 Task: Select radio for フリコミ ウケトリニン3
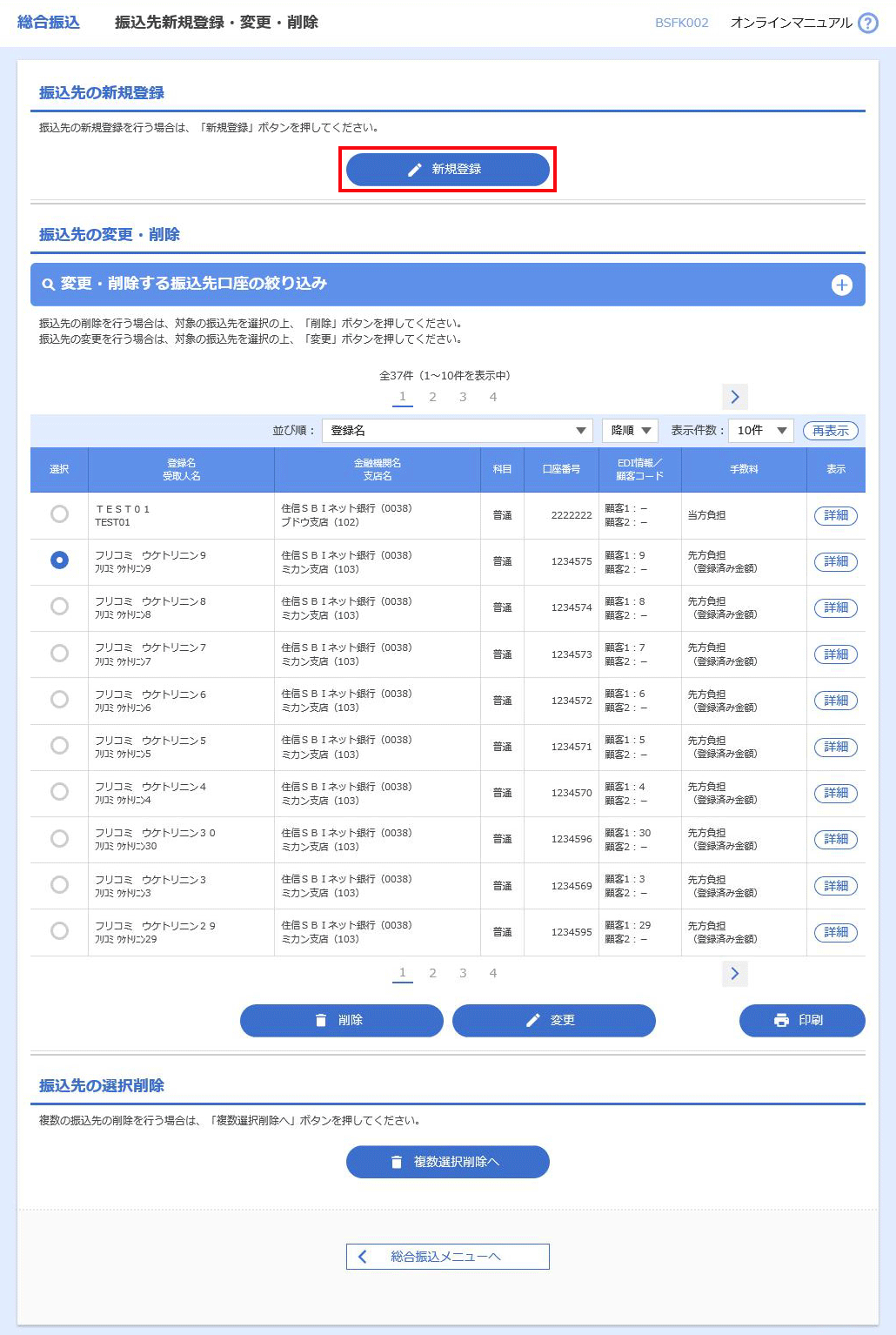(59, 884)
